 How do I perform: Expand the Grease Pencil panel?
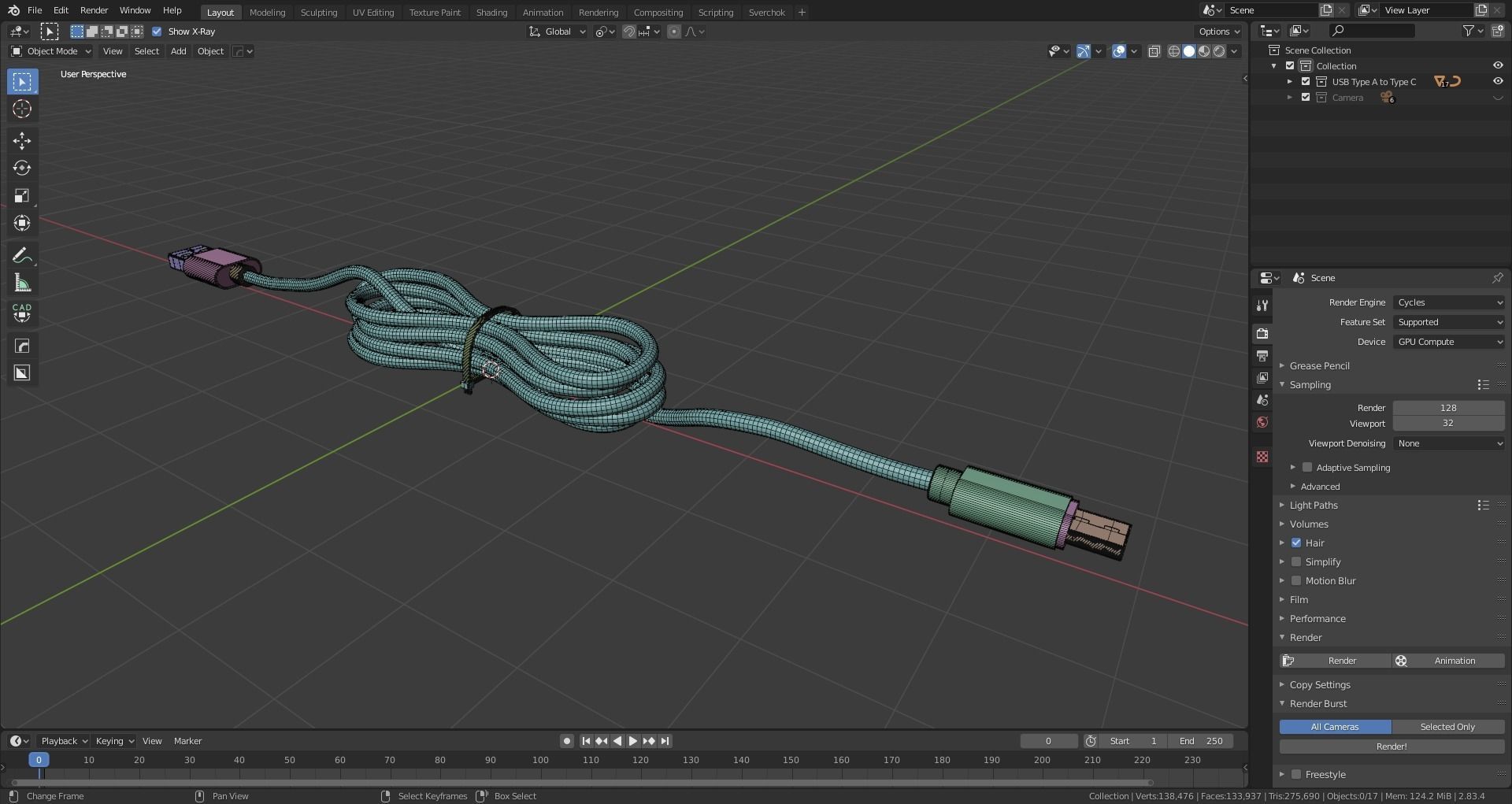pyautogui.click(x=1319, y=366)
